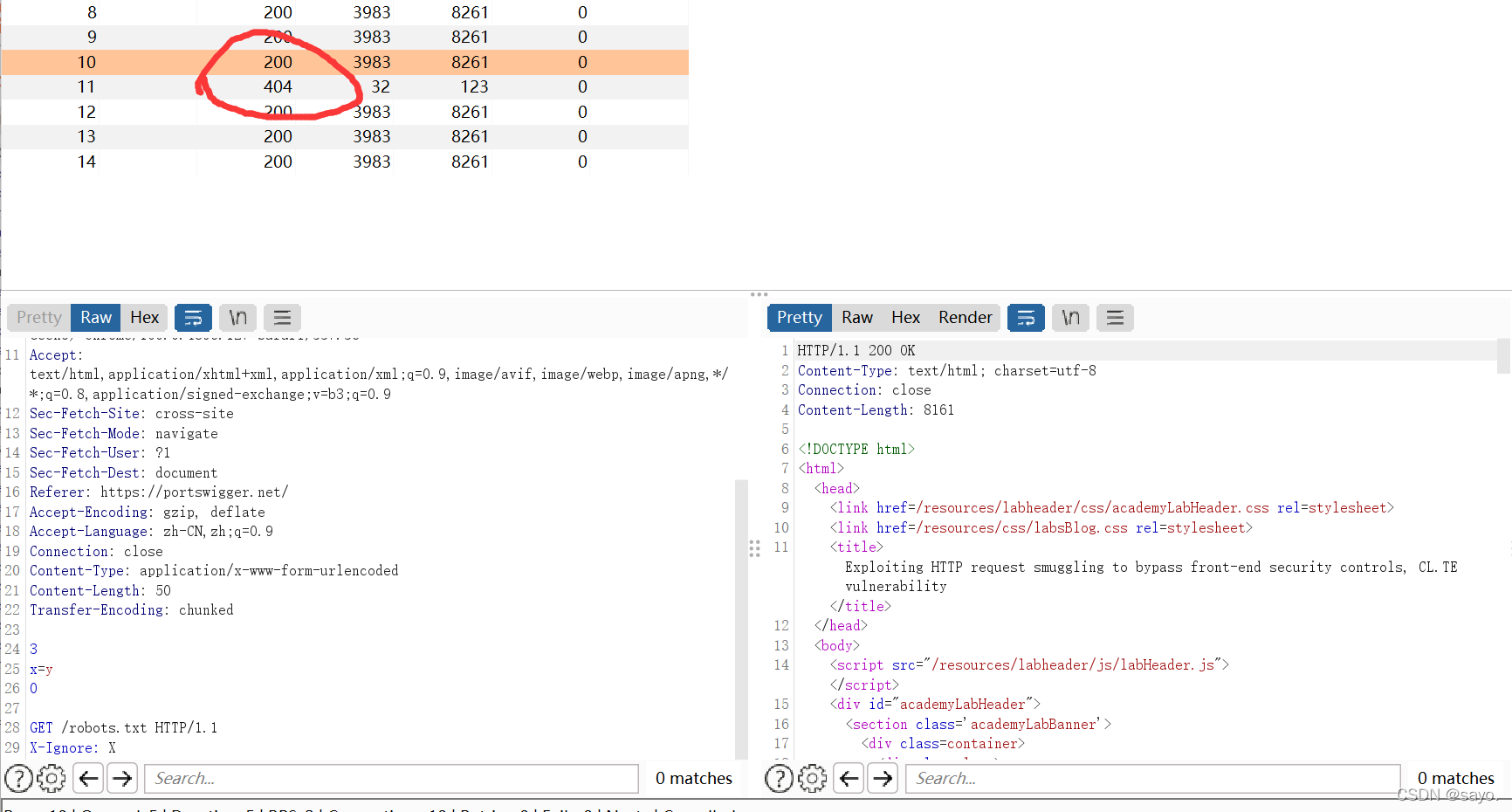This screenshot has height=812, width=1512.
Task: Select result row 13 in results table
Action: point(345,136)
